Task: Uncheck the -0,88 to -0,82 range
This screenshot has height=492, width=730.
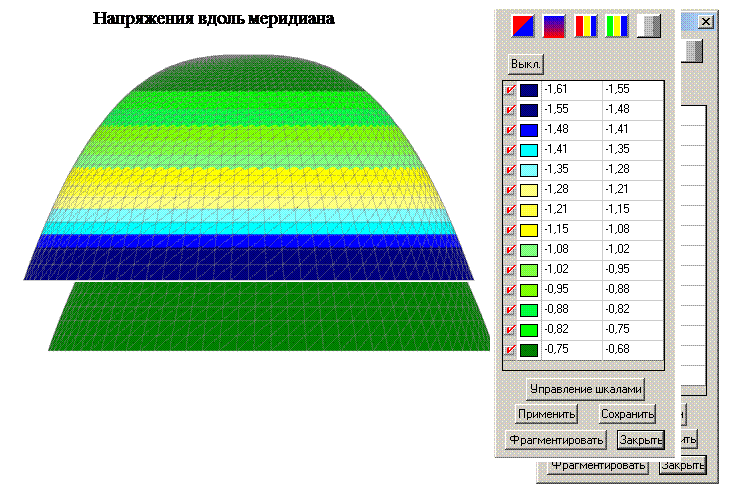Action: tap(510, 310)
